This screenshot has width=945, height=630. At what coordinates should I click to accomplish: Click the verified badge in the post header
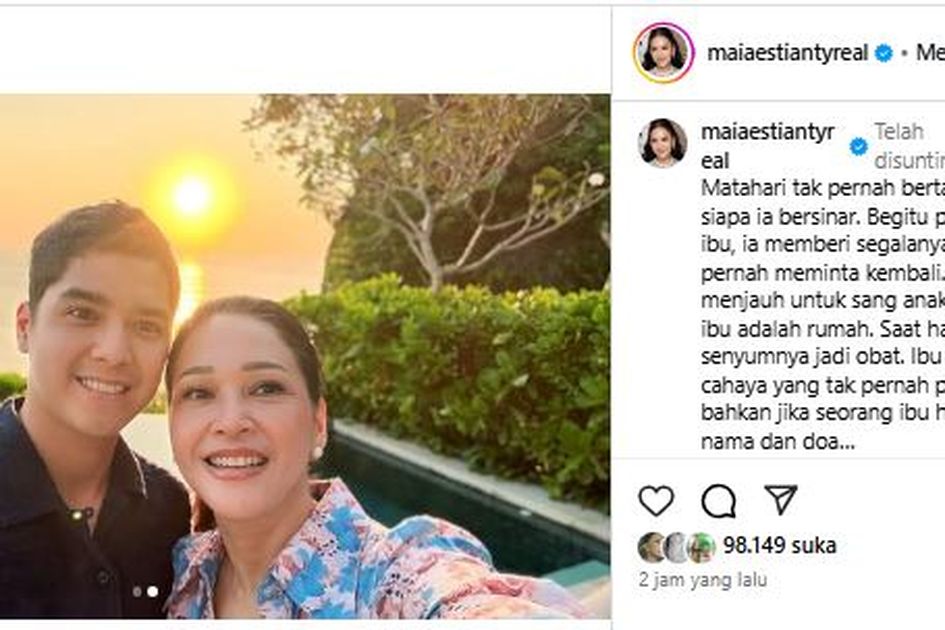pos(884,53)
